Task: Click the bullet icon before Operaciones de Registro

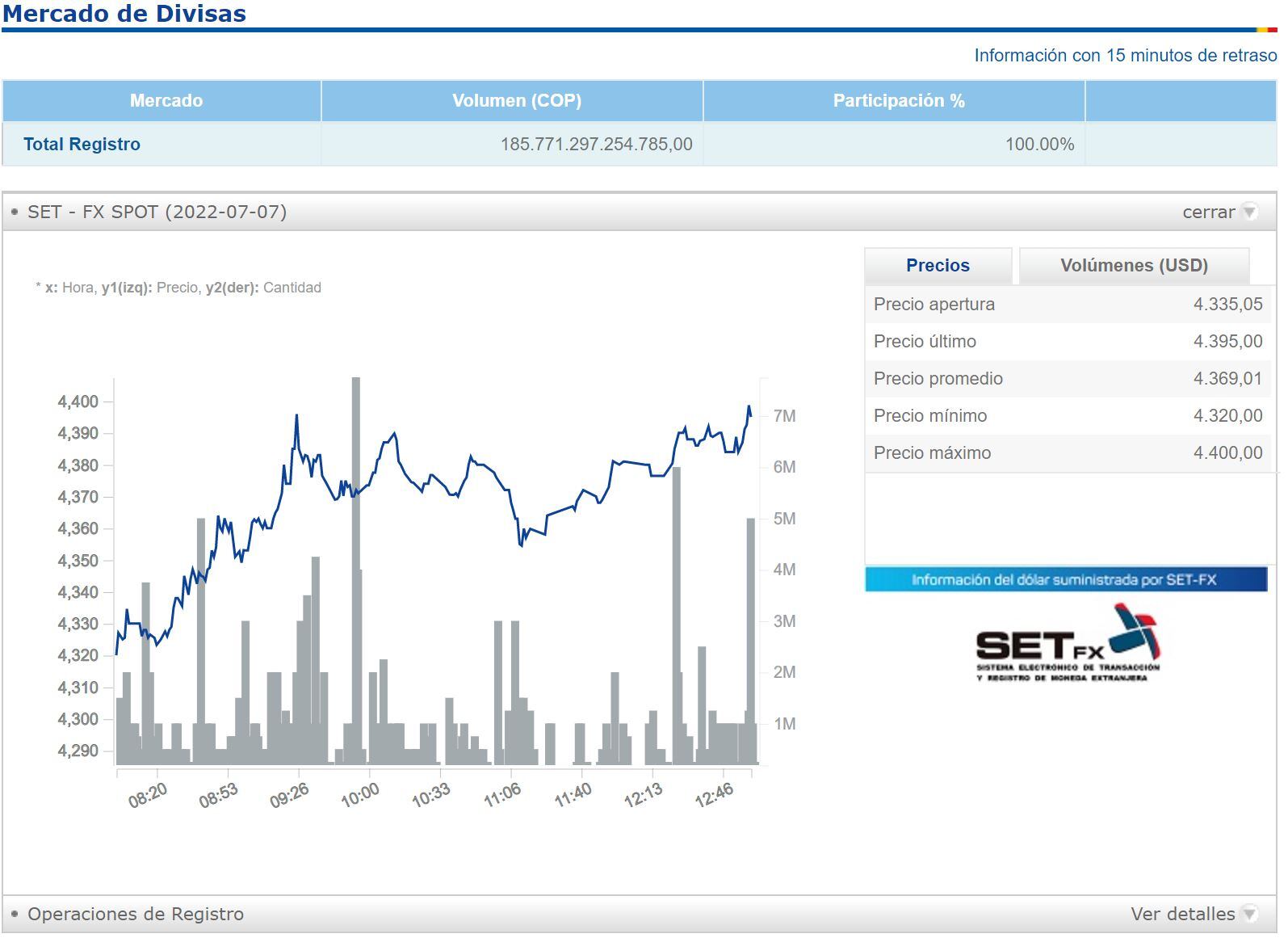Action: click(x=15, y=914)
